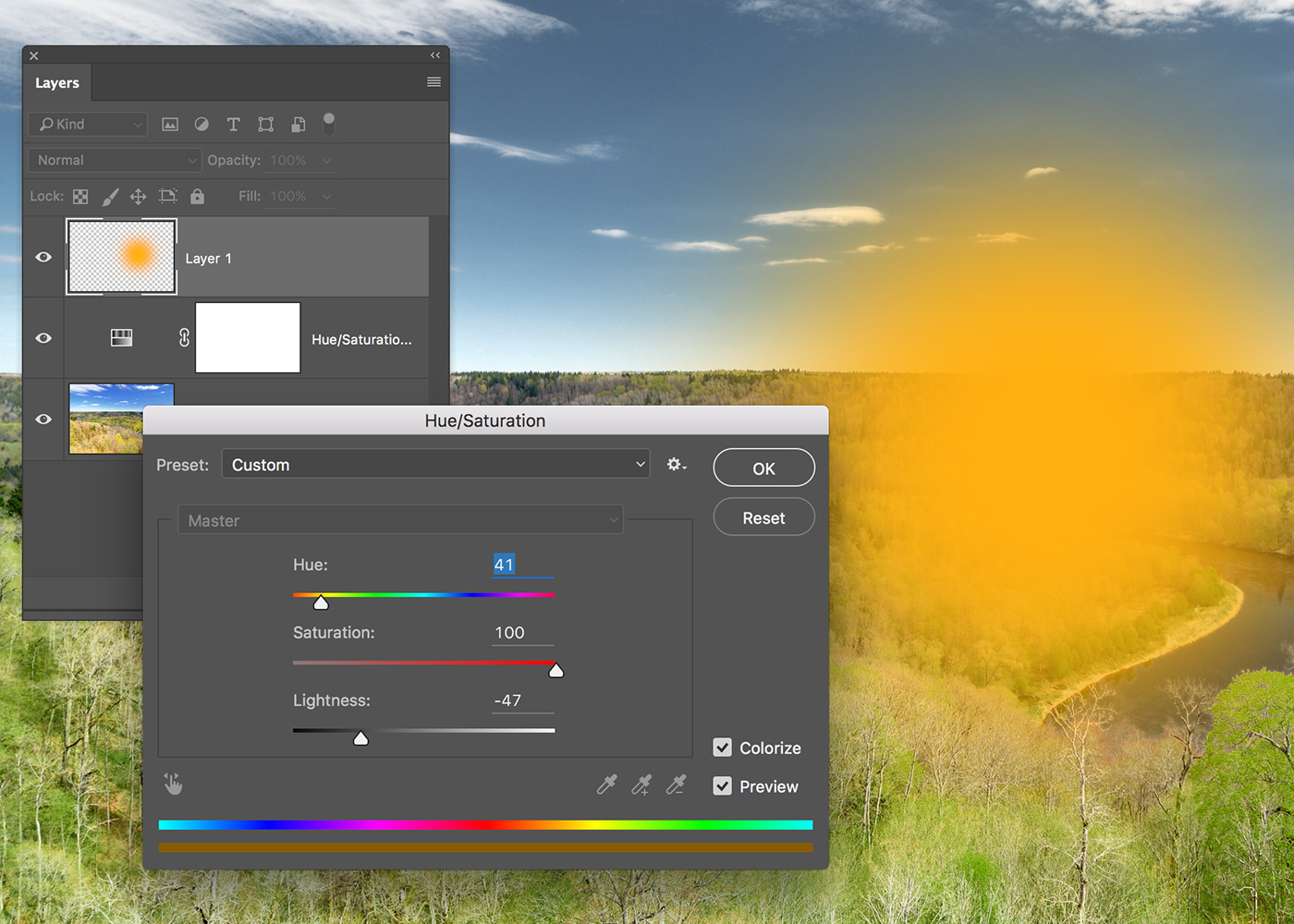This screenshot has height=924, width=1294.
Task: Click the Opacity 100% field
Action: coord(290,161)
